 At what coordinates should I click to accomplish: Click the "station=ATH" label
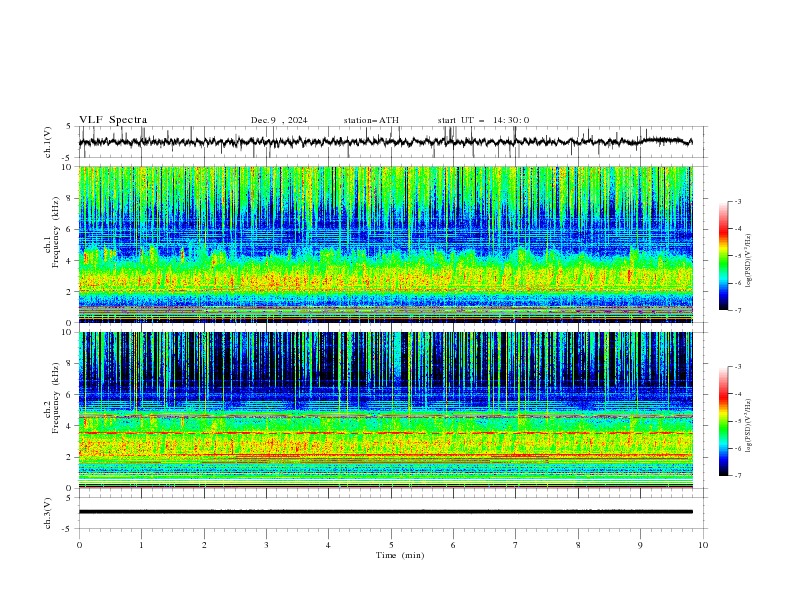(371, 120)
